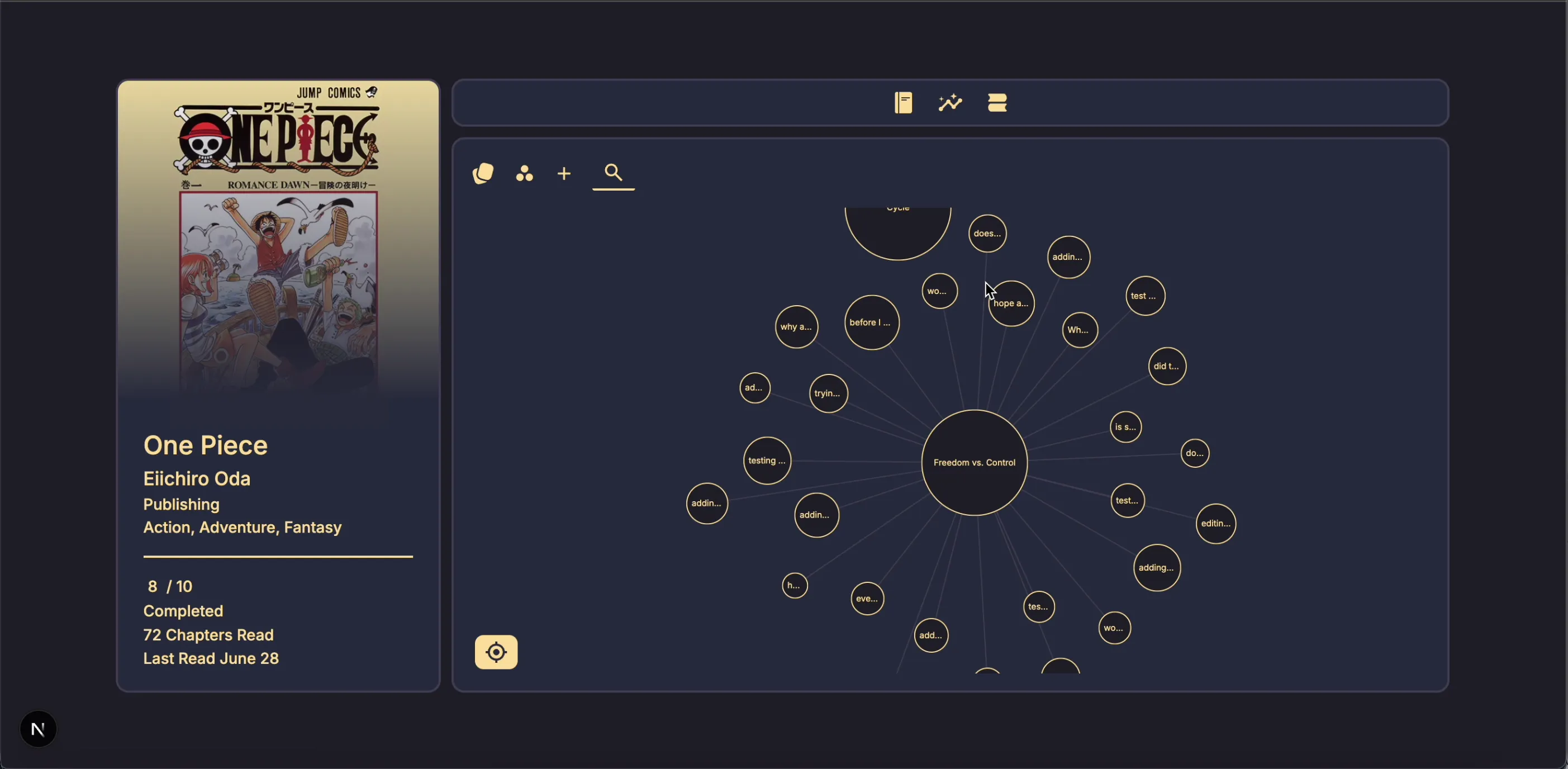Click the 'adding...' note node
1568x769 pixels.
pyautogui.click(x=1157, y=567)
